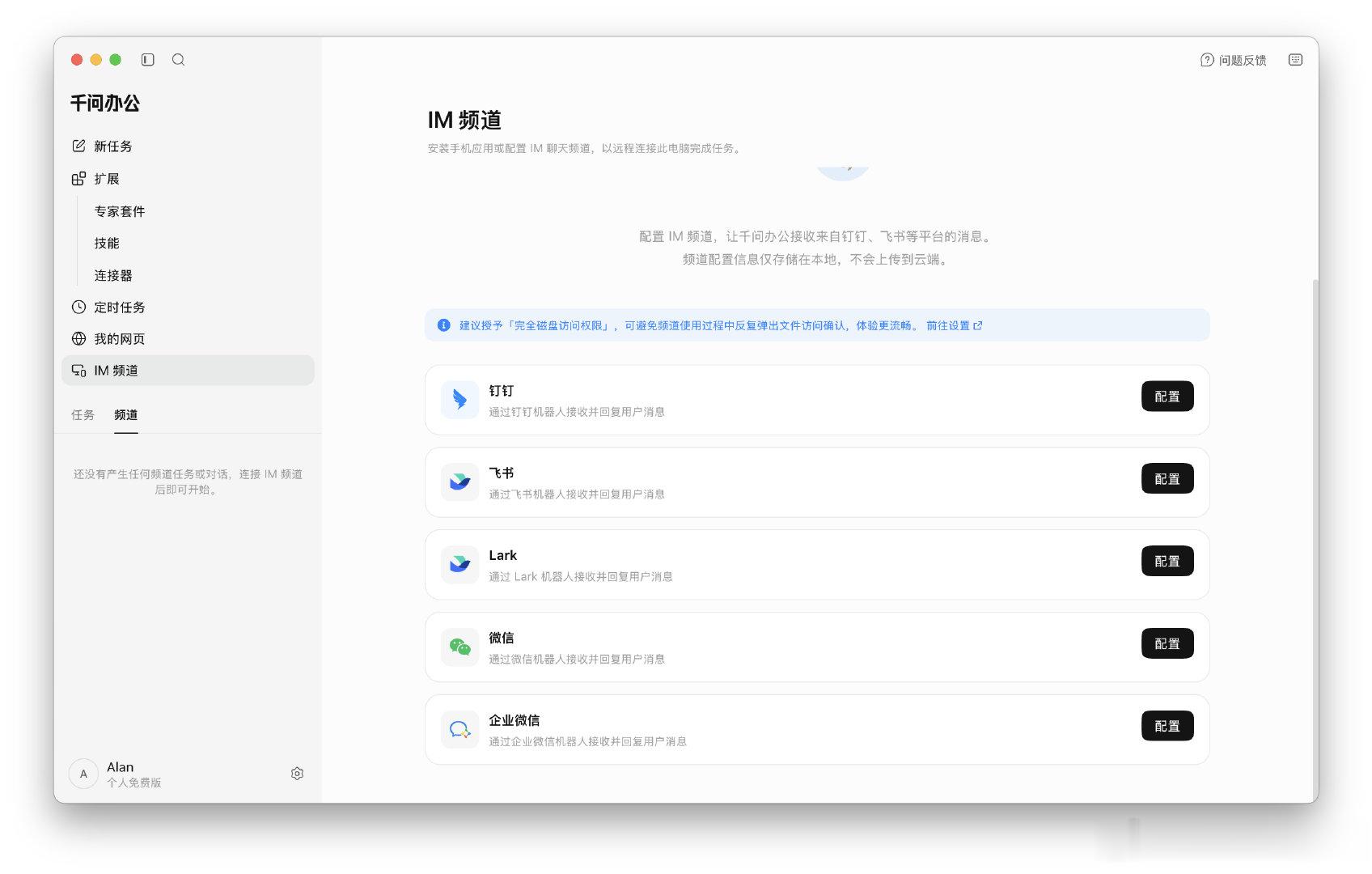Click the 千问办公 app title

coord(105,104)
